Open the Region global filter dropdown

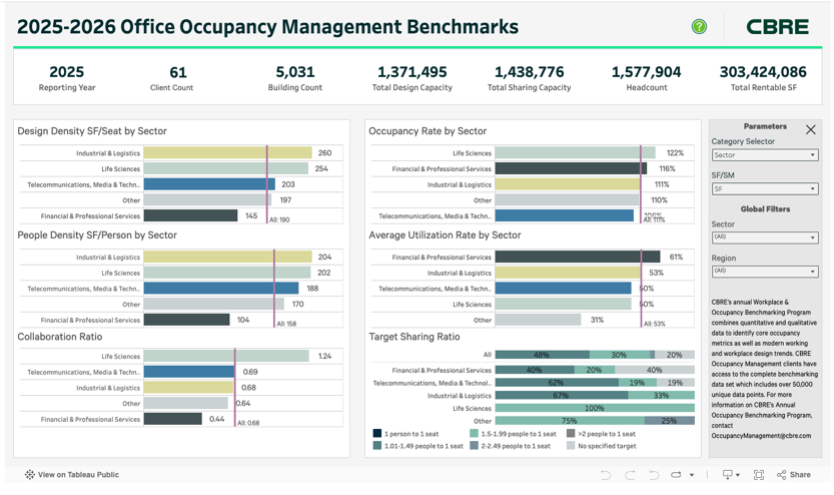[764, 271]
